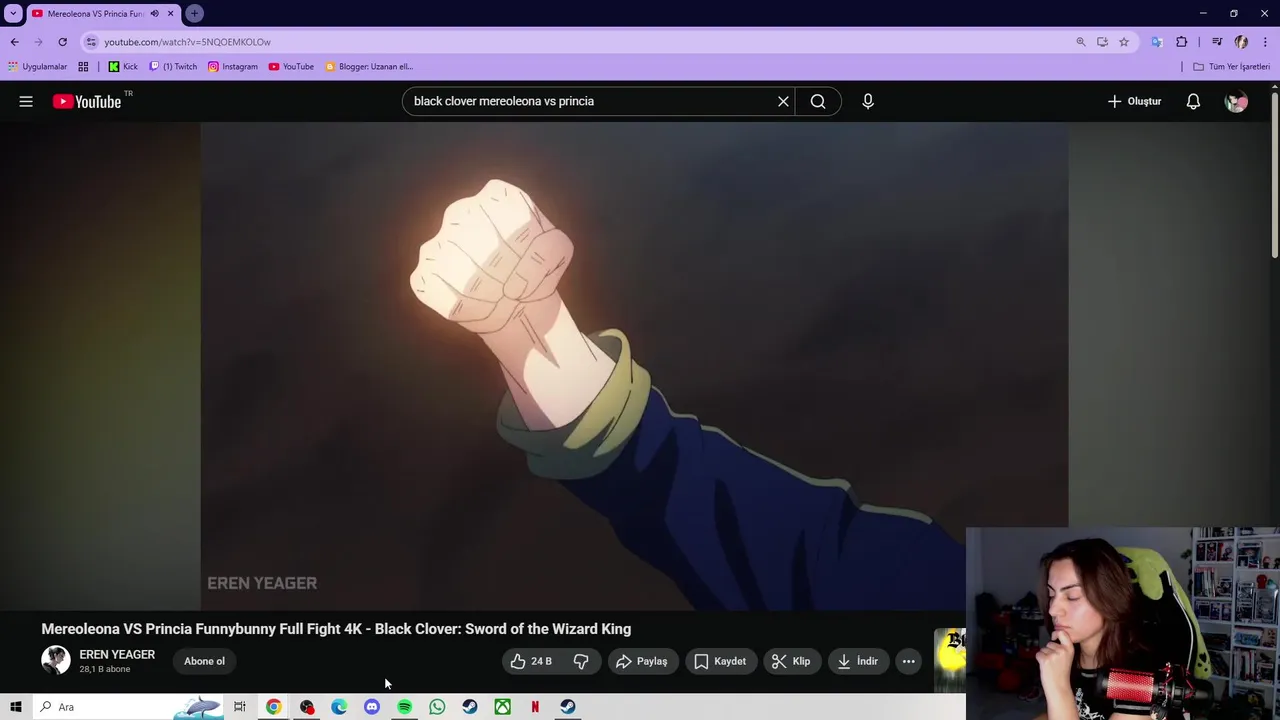Select the address bar URL
This screenshot has height=720, width=1280.
click(187, 42)
